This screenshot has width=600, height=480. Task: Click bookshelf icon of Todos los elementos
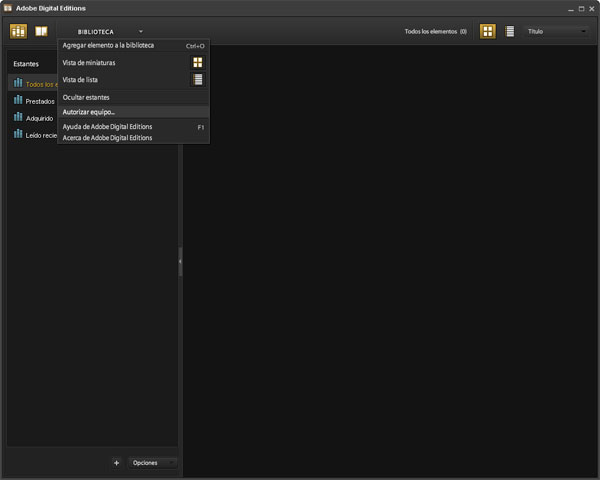tap(18, 83)
